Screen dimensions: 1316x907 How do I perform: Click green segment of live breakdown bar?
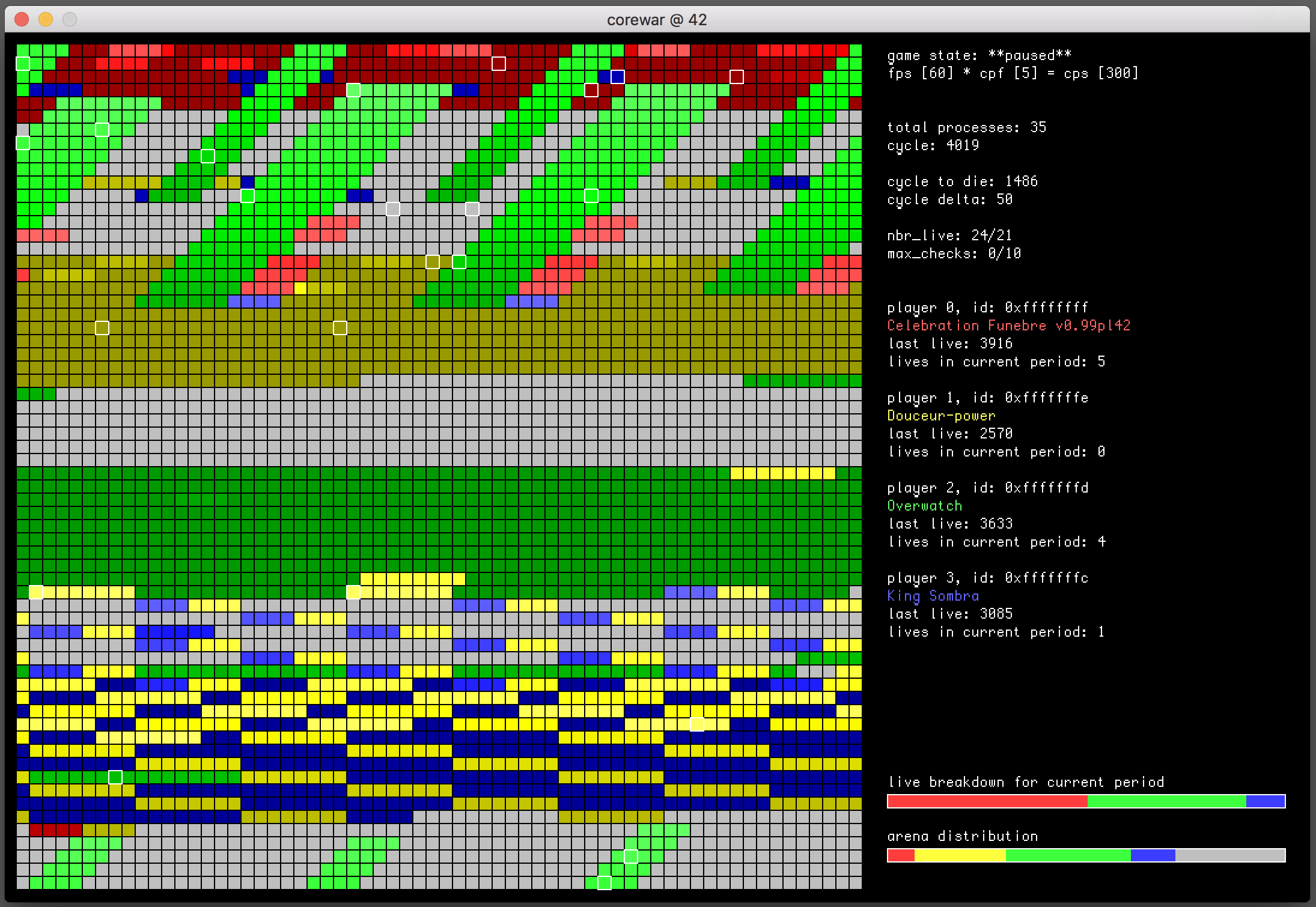pyautogui.click(x=1166, y=801)
